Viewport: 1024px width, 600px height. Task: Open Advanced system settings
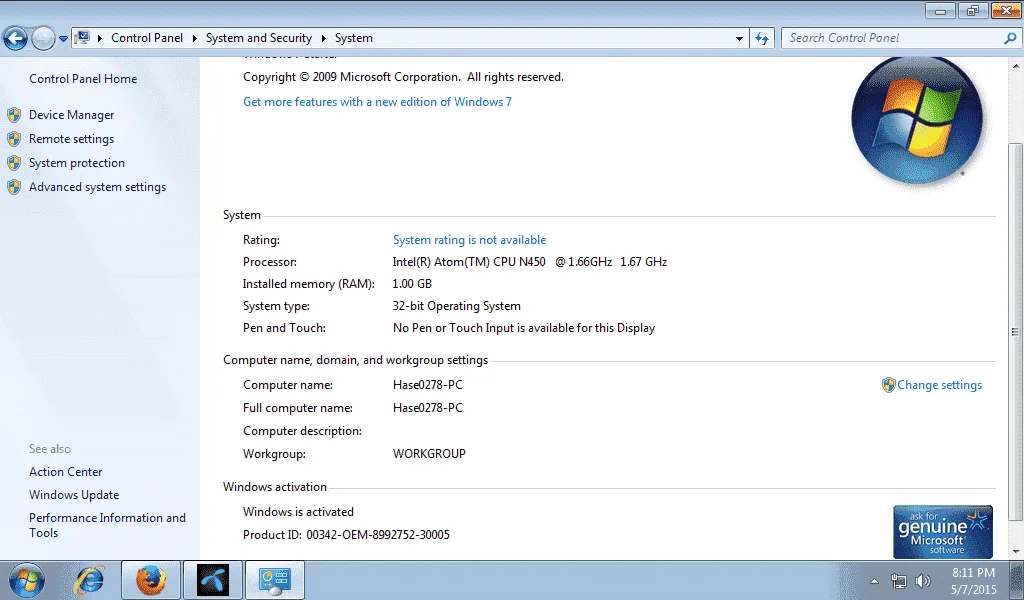pyautogui.click(x=97, y=187)
